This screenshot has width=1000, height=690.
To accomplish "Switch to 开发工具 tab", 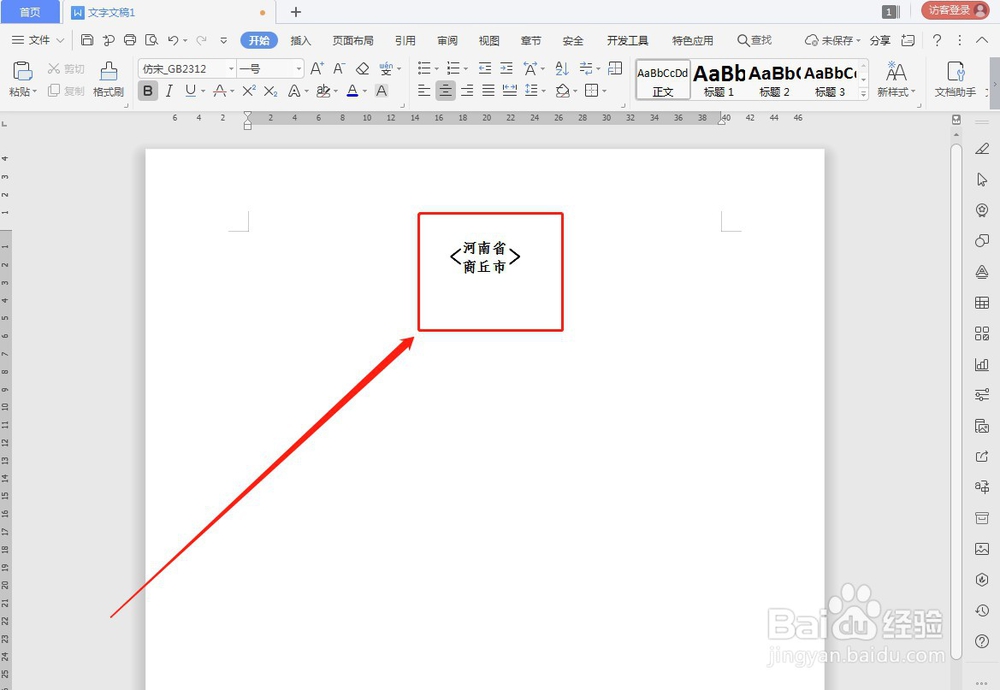I will (628, 40).
